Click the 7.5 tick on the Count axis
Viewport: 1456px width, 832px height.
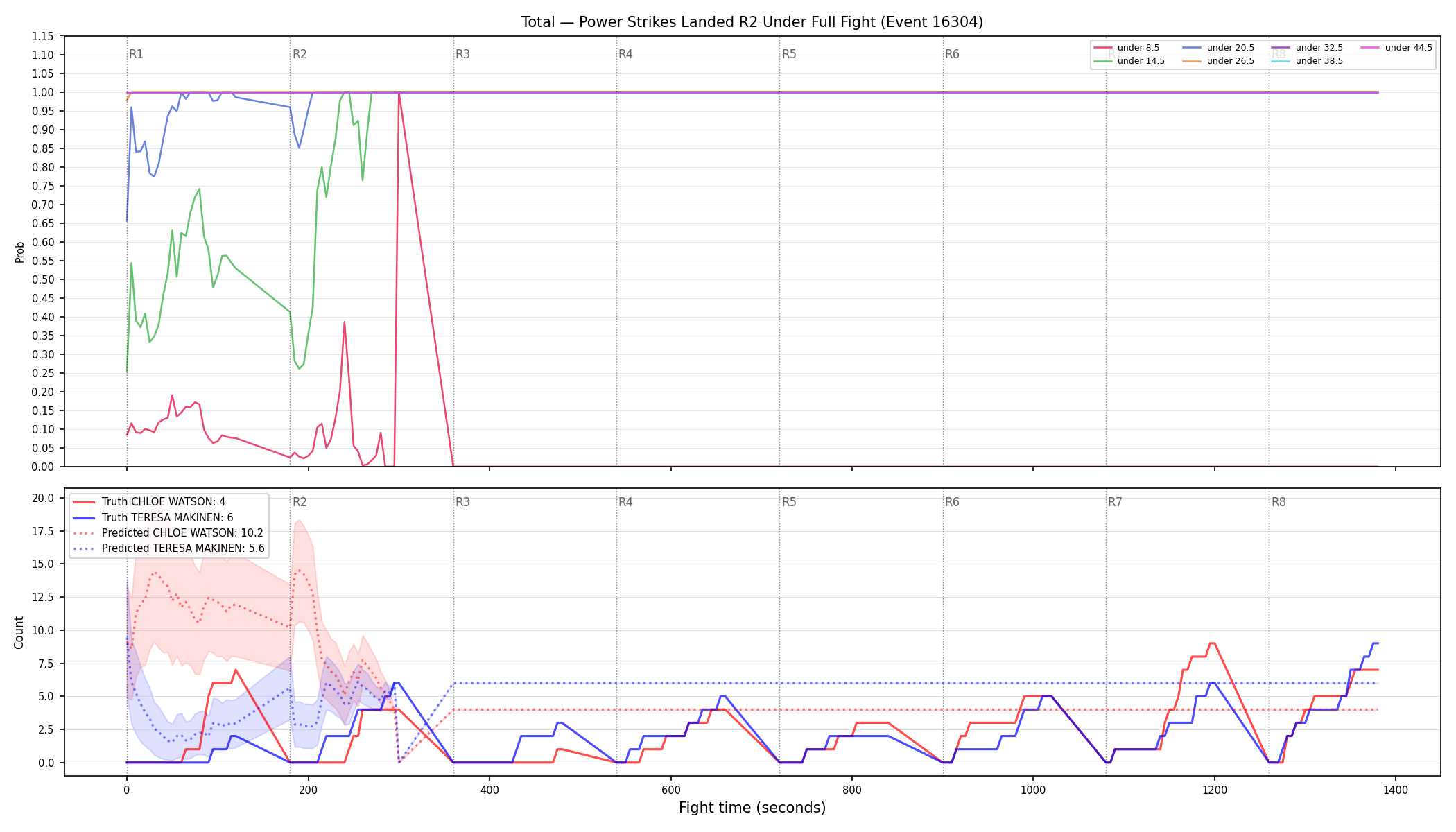click(x=46, y=664)
